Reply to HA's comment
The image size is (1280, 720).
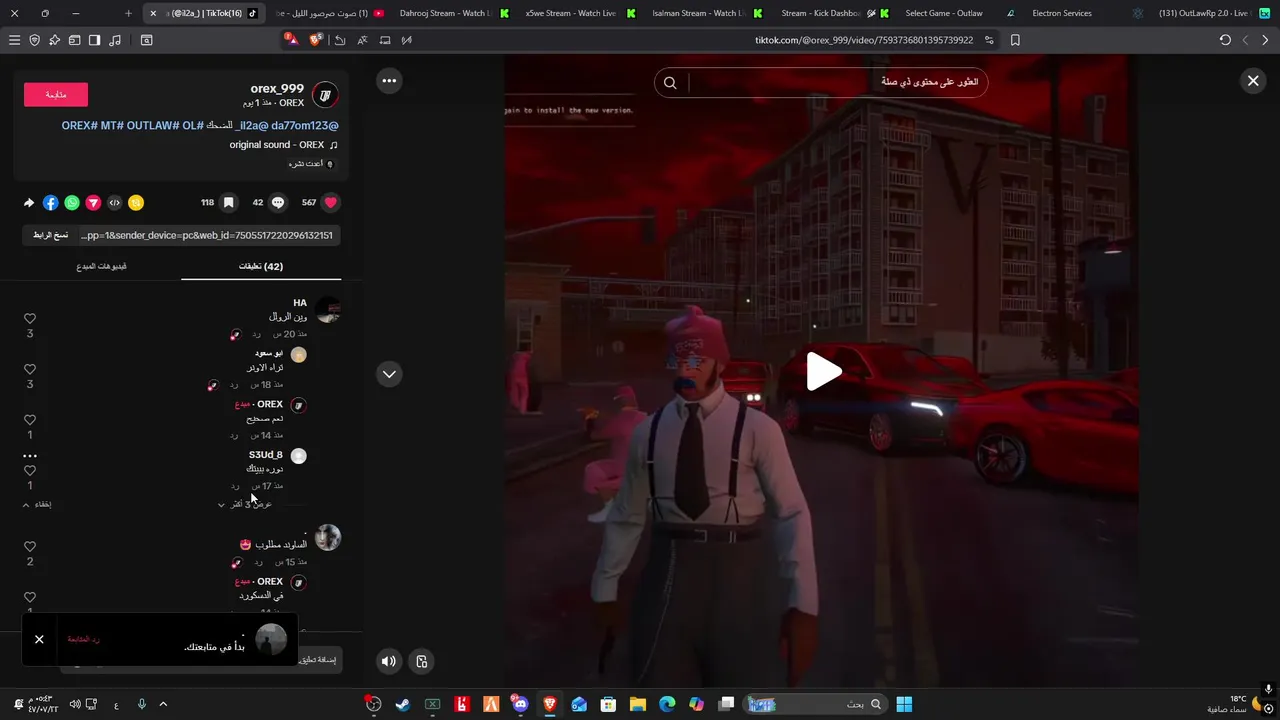click(257, 334)
